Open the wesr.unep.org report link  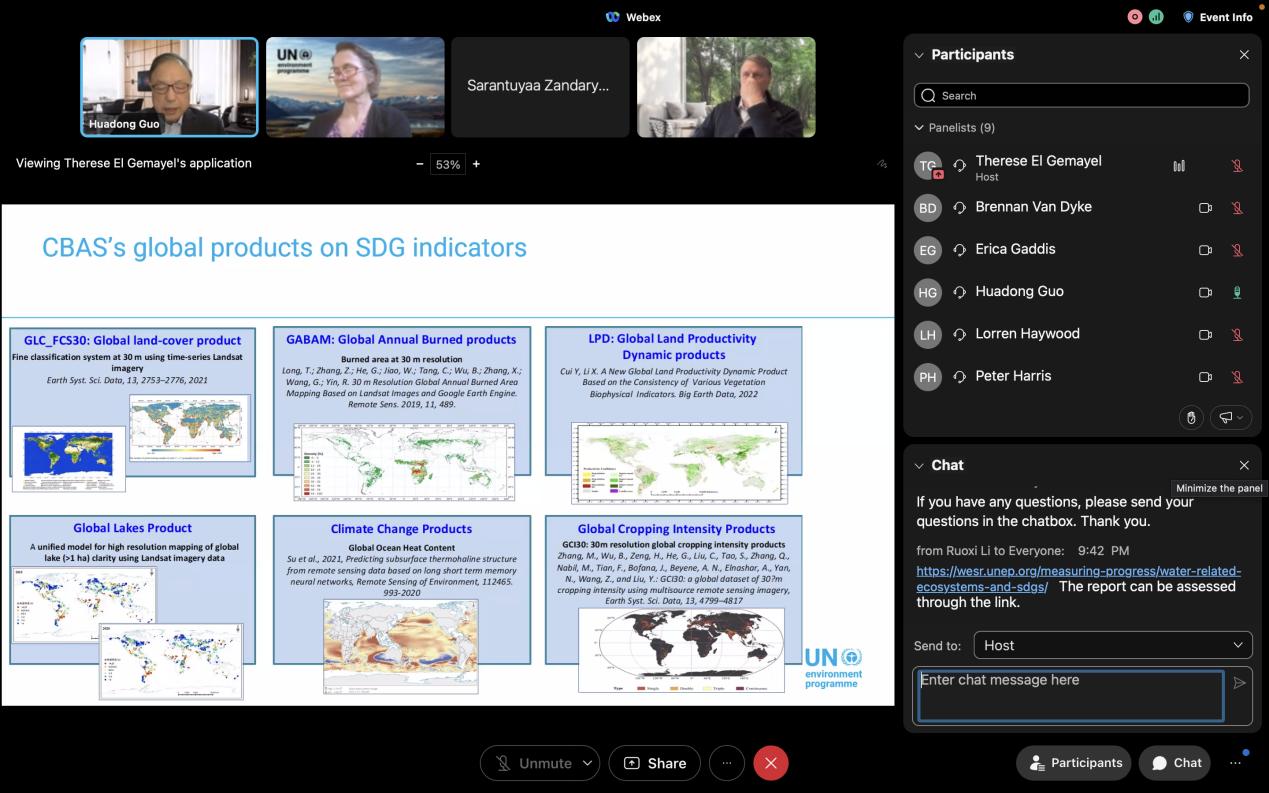(x=1078, y=579)
